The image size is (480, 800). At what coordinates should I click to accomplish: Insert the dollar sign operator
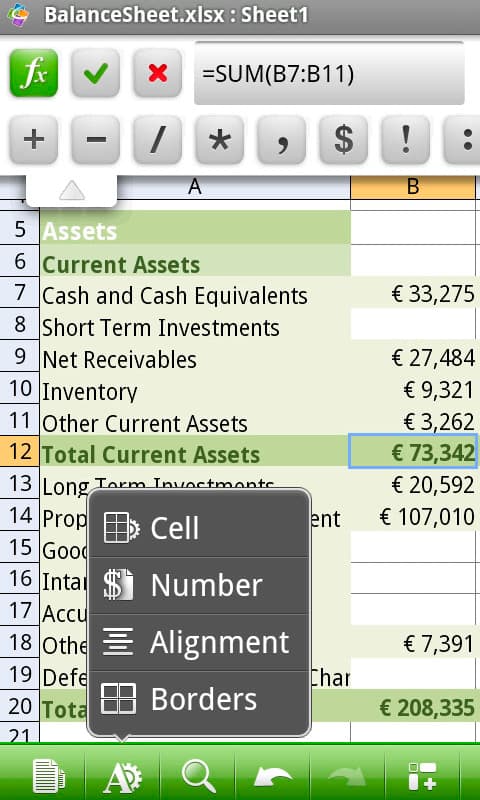coord(343,140)
